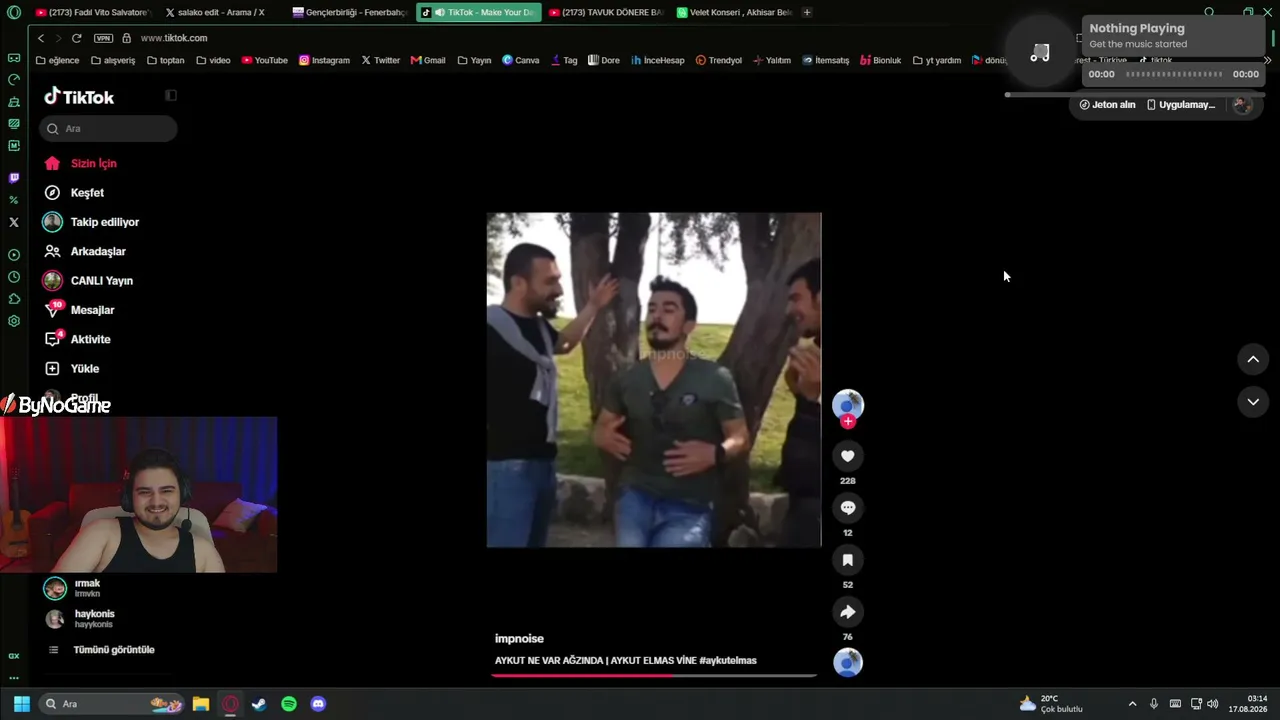Screen dimensions: 1280x720
Task: Open Spotify from the taskbar
Action: 289,704
